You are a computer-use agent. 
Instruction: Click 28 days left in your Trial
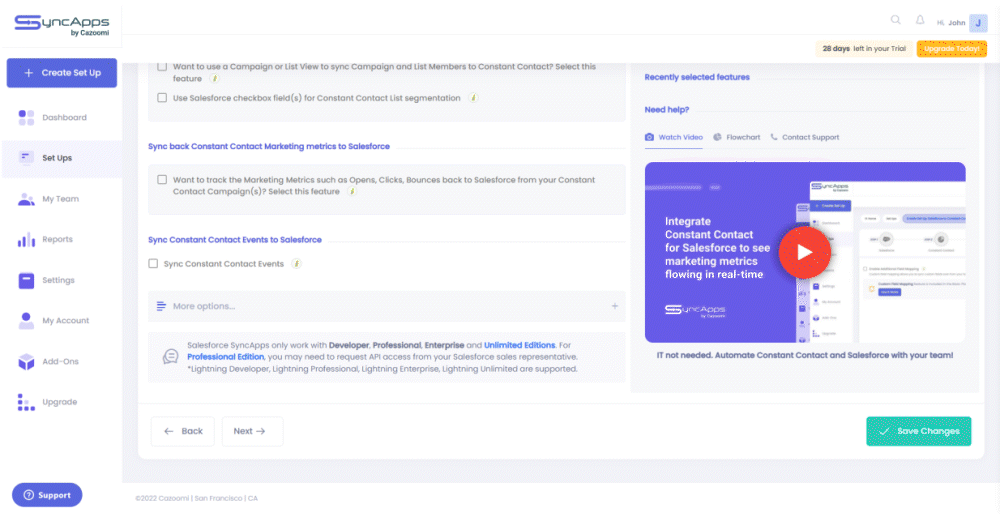point(864,48)
